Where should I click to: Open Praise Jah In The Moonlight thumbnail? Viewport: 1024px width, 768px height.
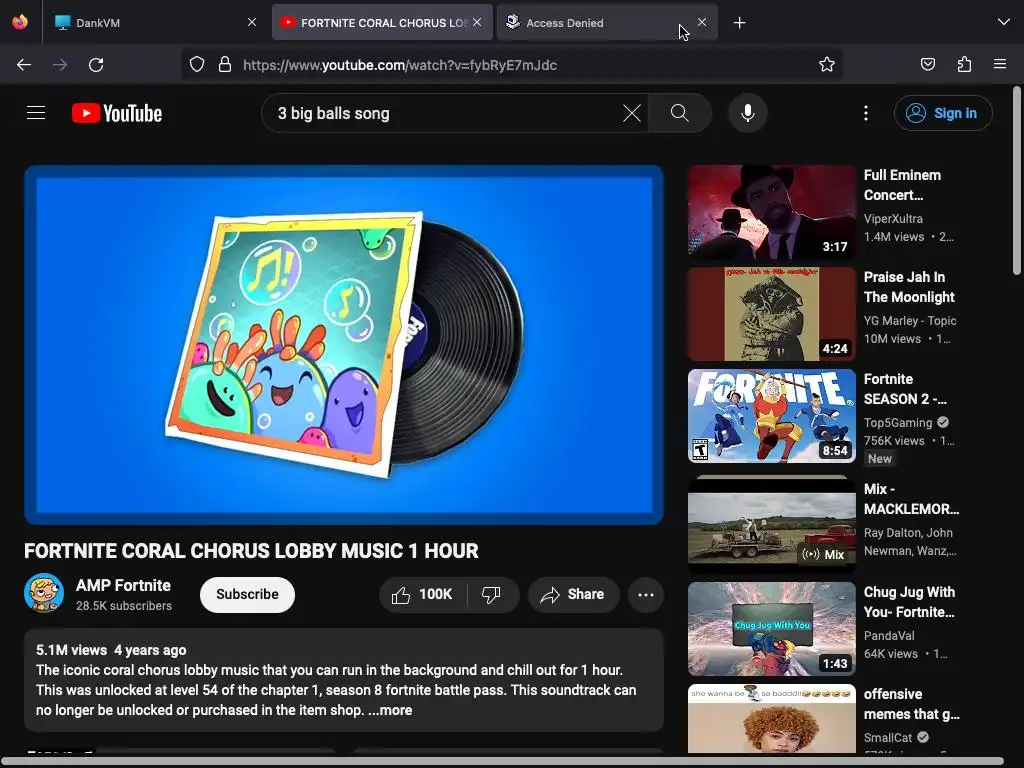point(771,314)
